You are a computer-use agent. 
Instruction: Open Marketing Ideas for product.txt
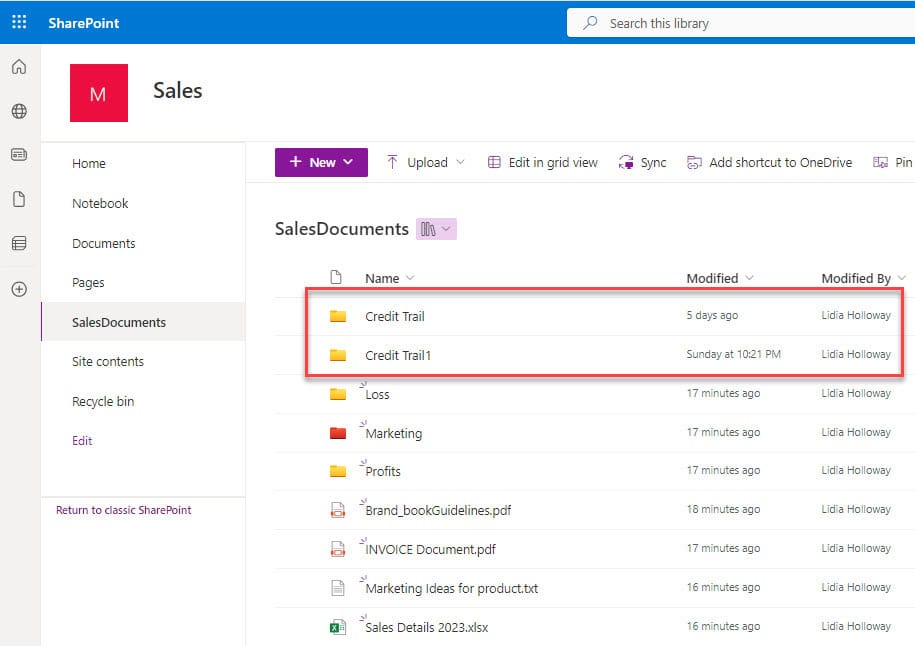(452, 588)
